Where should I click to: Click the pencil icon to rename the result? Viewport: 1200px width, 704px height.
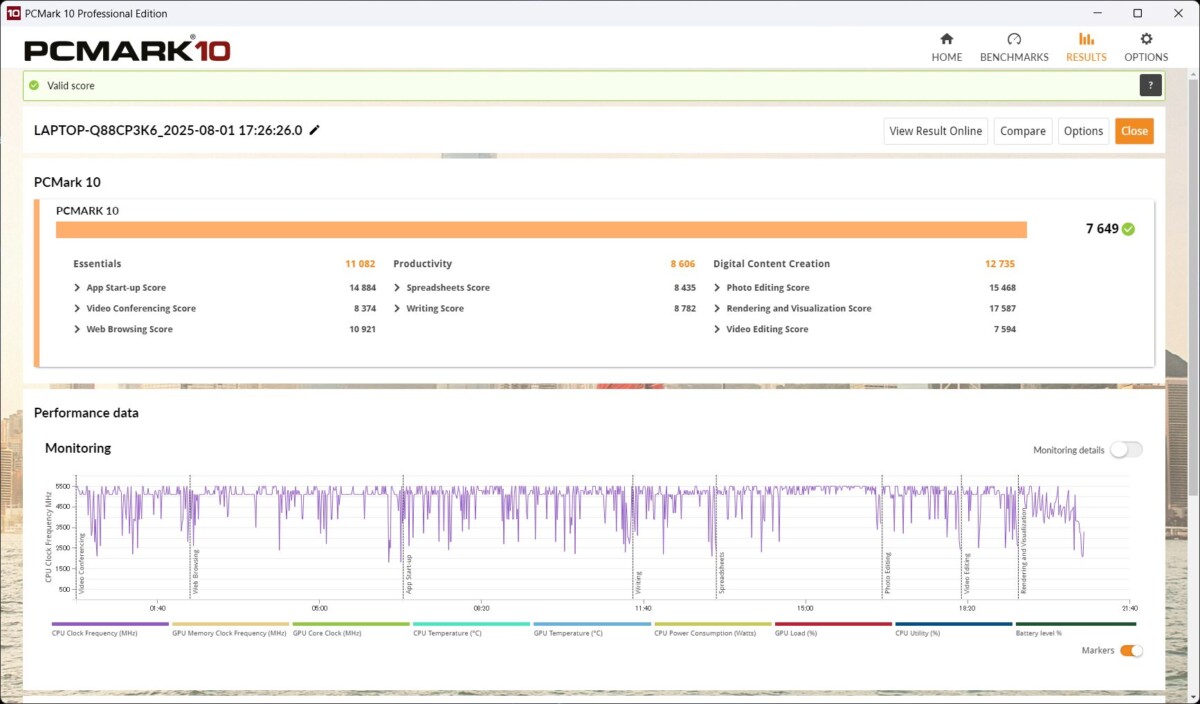click(315, 130)
